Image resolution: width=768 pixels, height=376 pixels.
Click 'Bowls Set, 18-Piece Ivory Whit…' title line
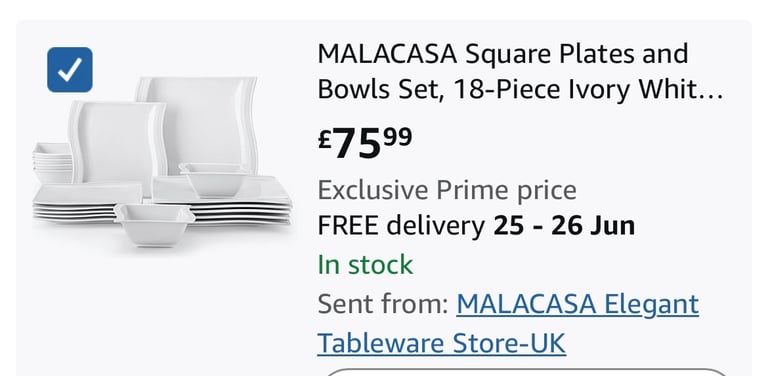pyautogui.click(x=520, y=90)
